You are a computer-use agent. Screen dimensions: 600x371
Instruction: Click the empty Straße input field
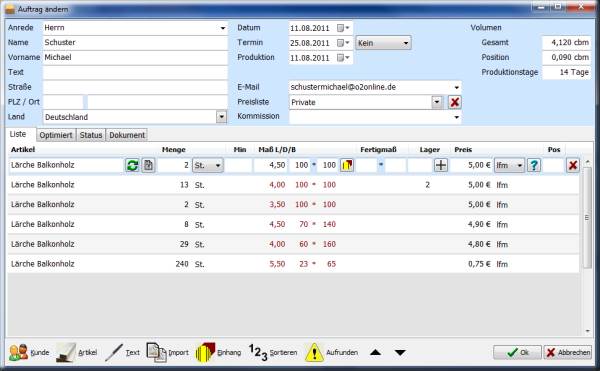coord(135,87)
